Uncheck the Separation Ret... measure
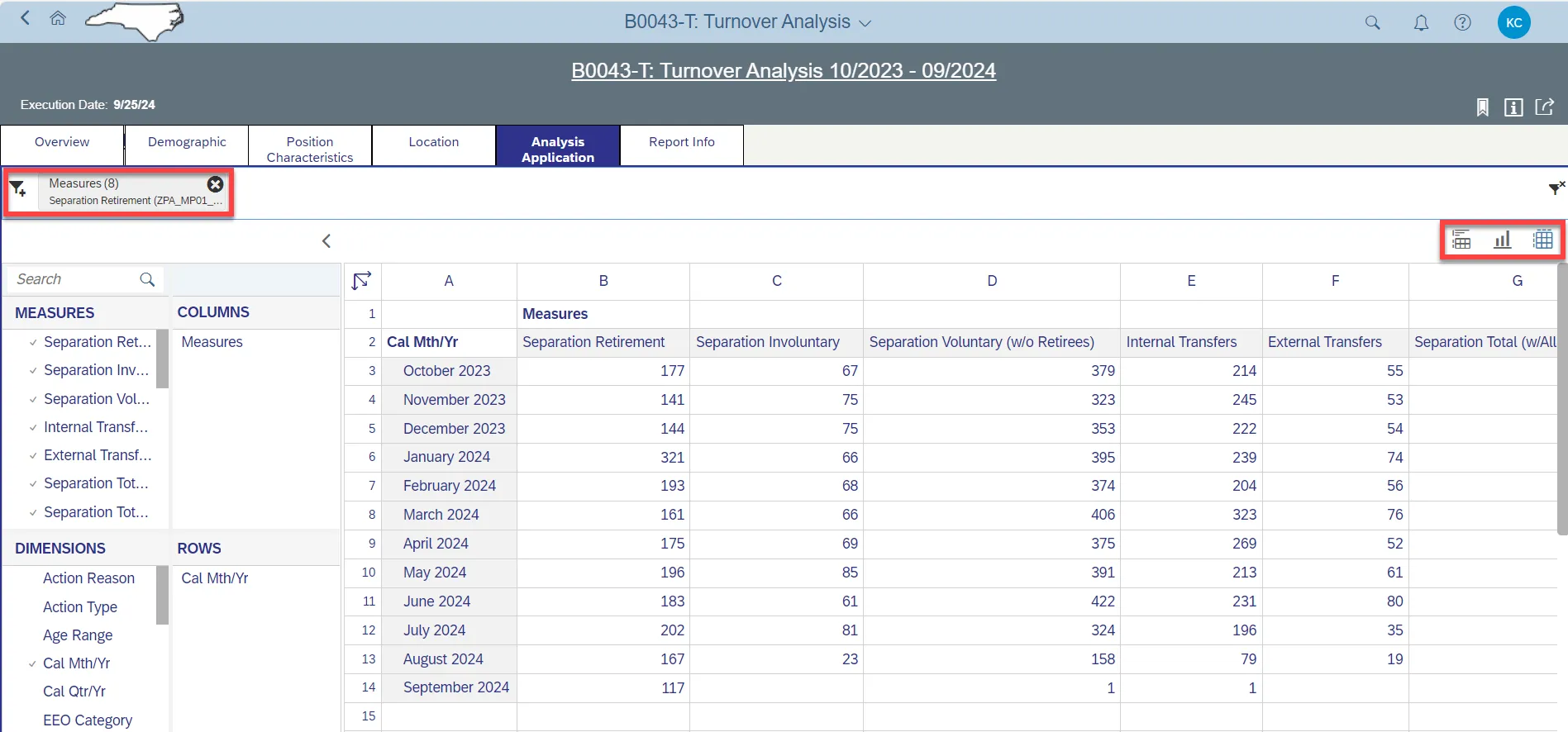 [97, 342]
